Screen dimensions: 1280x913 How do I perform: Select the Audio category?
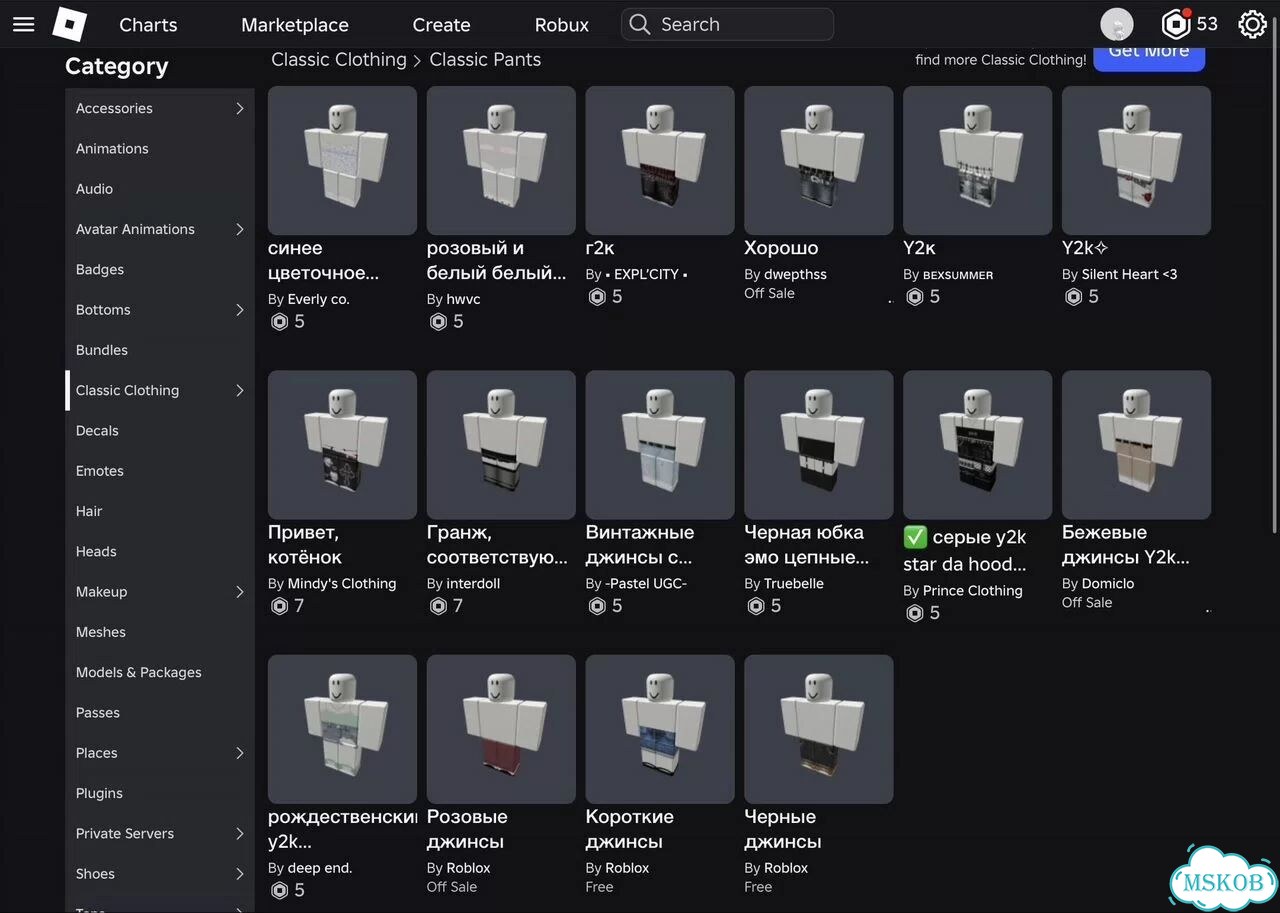94,189
